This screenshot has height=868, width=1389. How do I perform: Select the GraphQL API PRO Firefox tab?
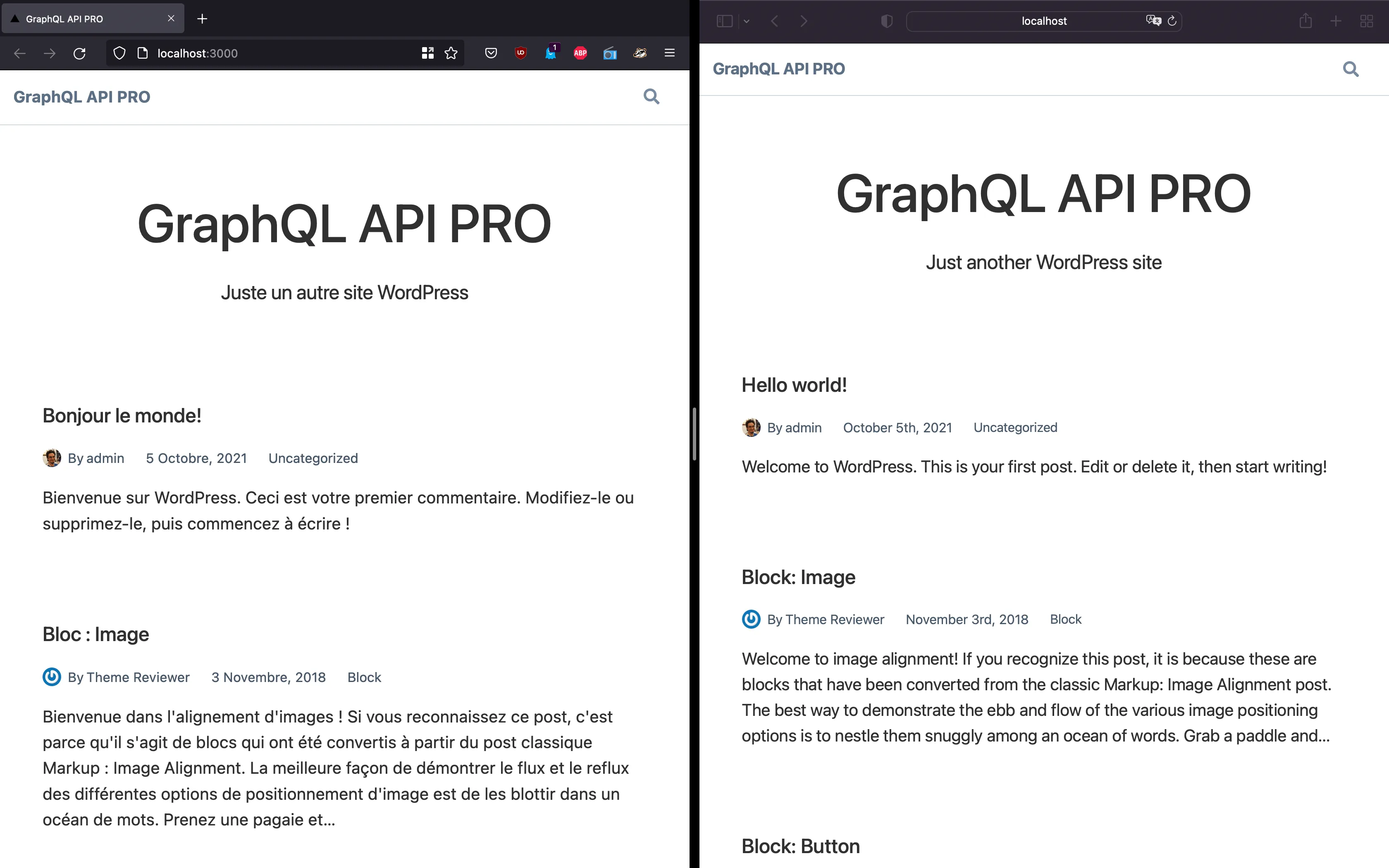point(93,18)
